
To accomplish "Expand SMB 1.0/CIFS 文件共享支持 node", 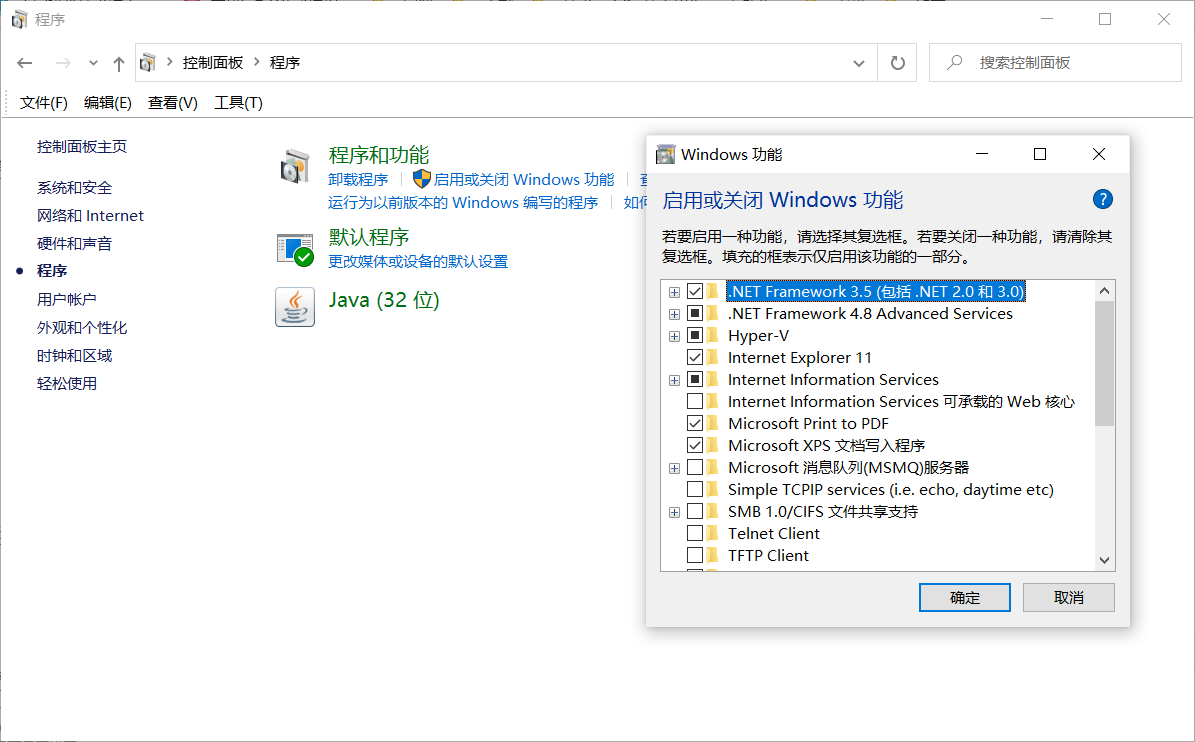I will pos(674,513).
